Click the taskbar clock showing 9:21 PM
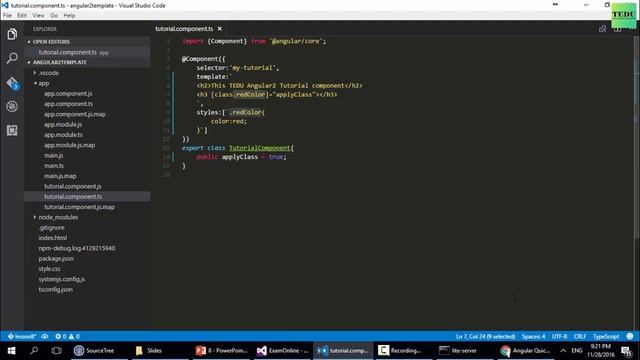The height and width of the screenshot is (360, 640). point(601,351)
